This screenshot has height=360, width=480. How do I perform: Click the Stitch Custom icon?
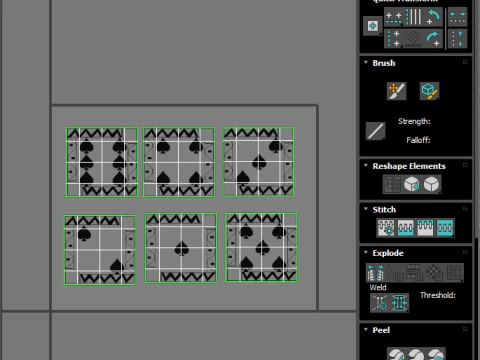pyautogui.click(x=445, y=228)
